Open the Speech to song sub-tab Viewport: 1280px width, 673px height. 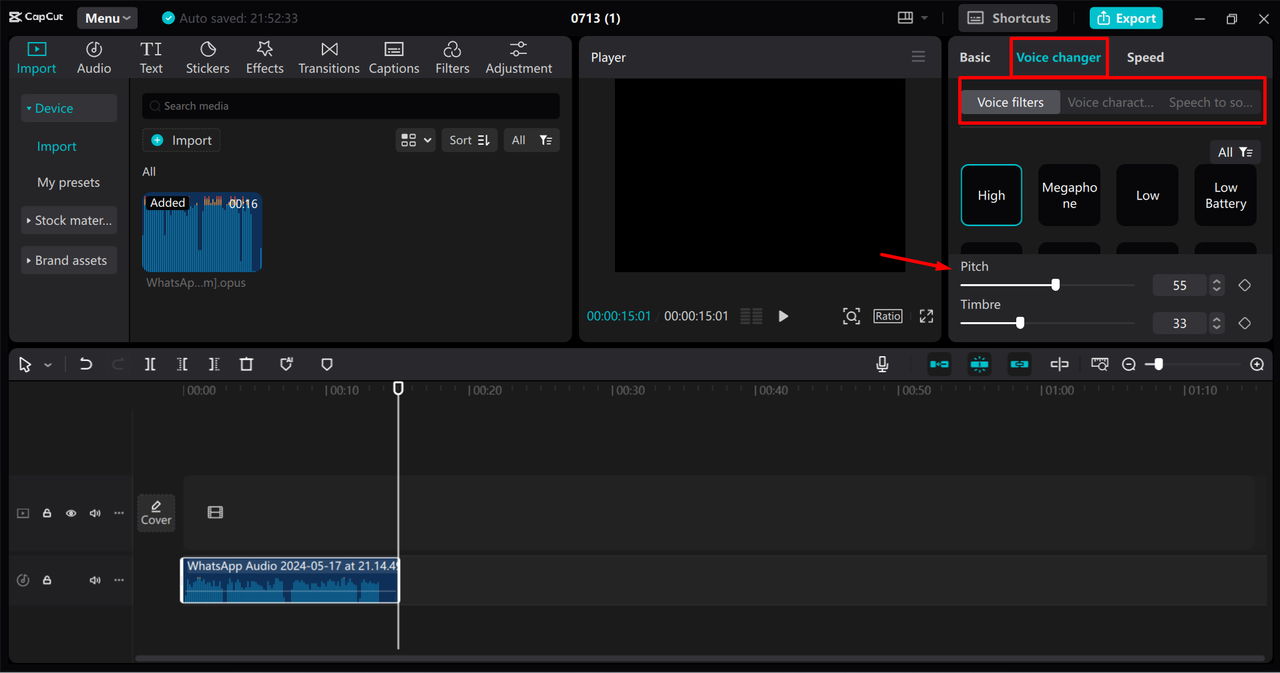point(1210,102)
